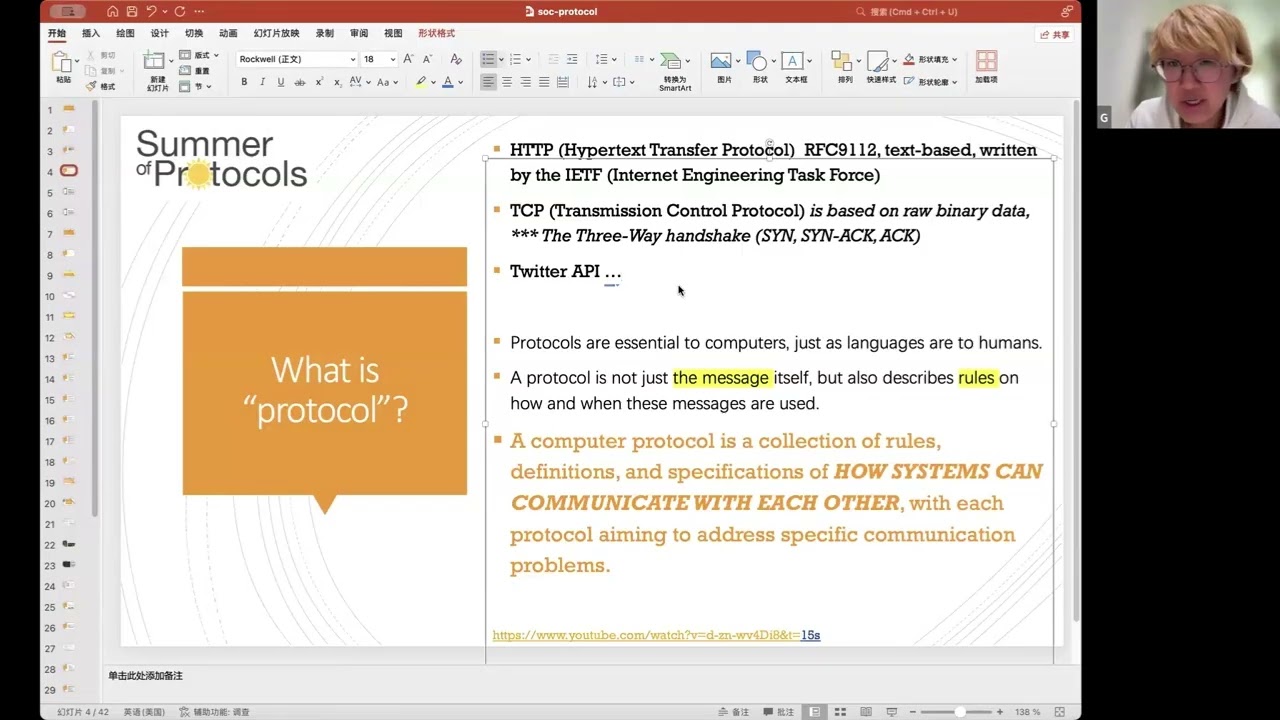Toggle Underline formatting
The image size is (1280, 720).
pos(280,82)
